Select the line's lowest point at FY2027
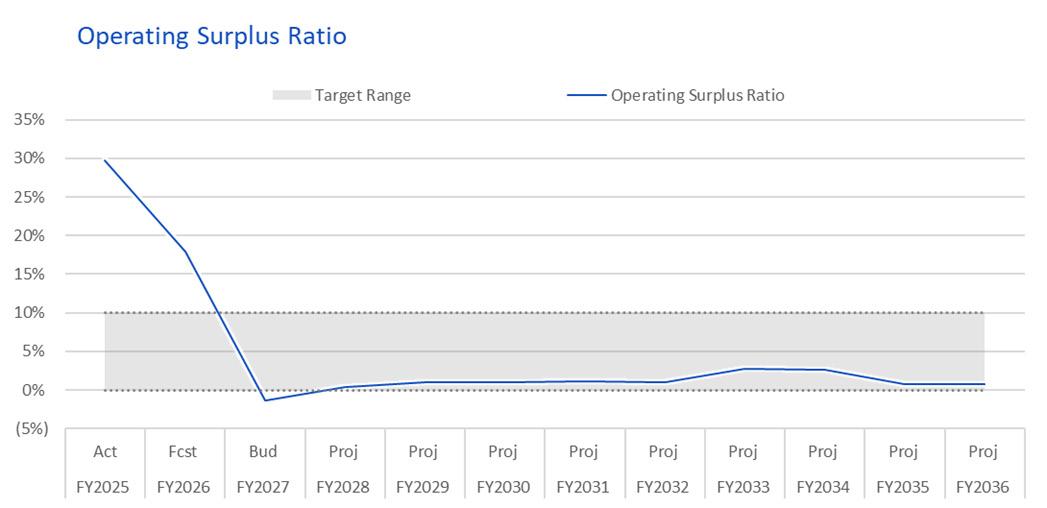Viewport: 1047px width, 508px height. pyautogui.click(x=264, y=400)
